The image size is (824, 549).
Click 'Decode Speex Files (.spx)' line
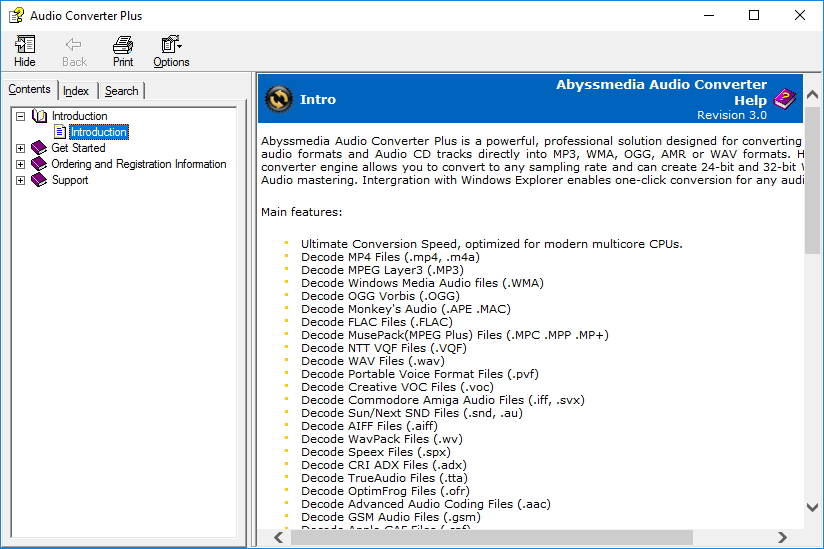tap(376, 452)
